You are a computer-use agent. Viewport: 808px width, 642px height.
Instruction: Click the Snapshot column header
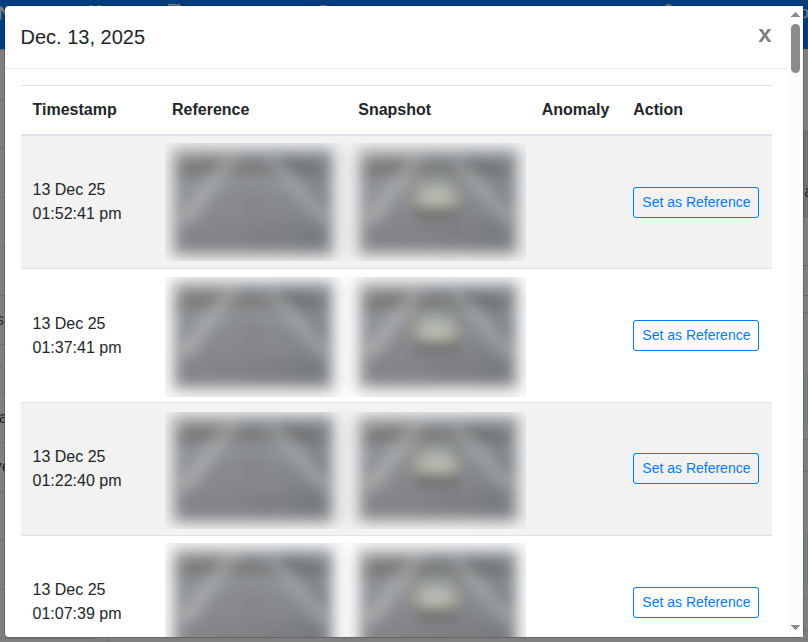[x=394, y=109]
